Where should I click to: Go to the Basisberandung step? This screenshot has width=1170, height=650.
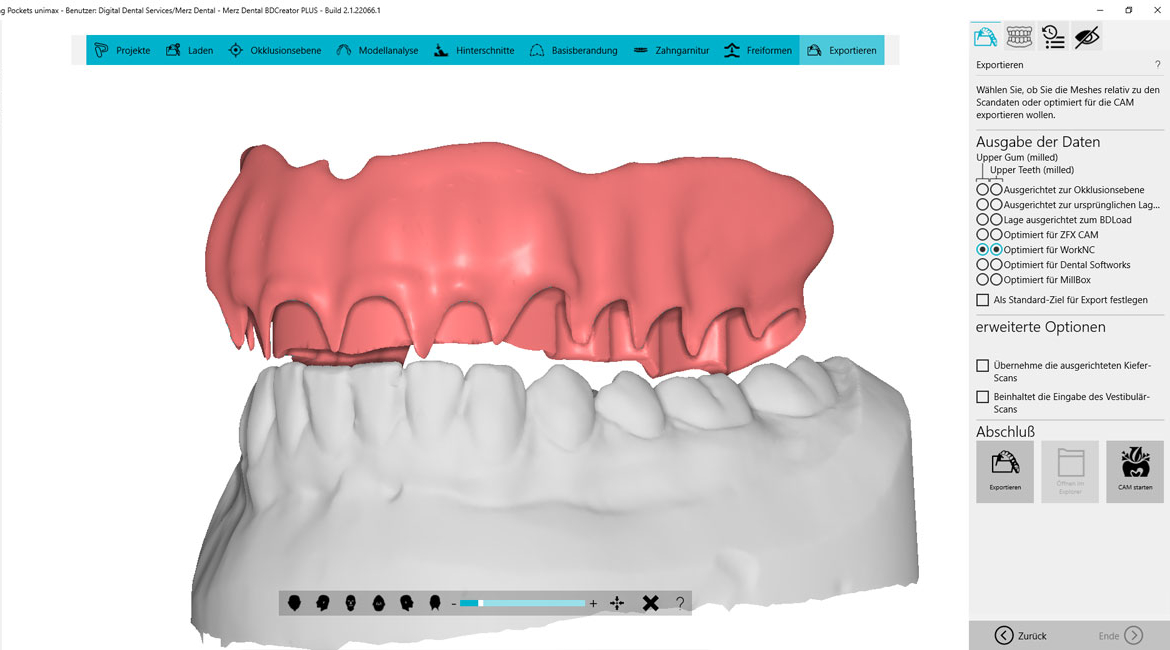pos(573,50)
